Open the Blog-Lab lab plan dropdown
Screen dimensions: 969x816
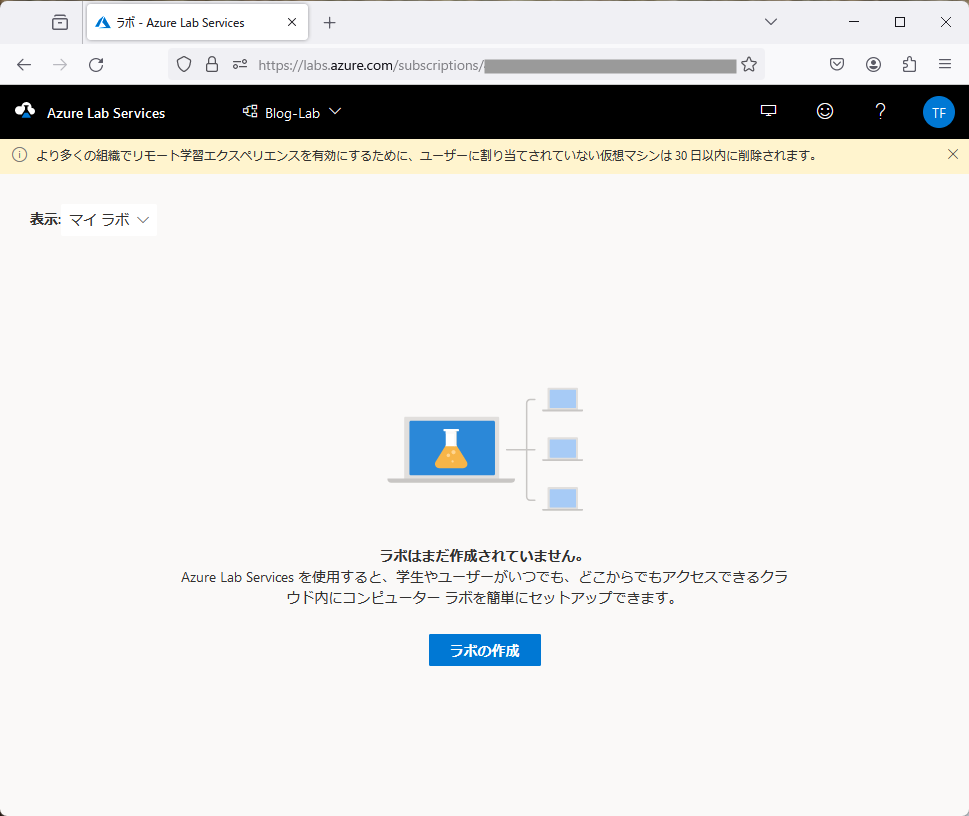point(292,113)
